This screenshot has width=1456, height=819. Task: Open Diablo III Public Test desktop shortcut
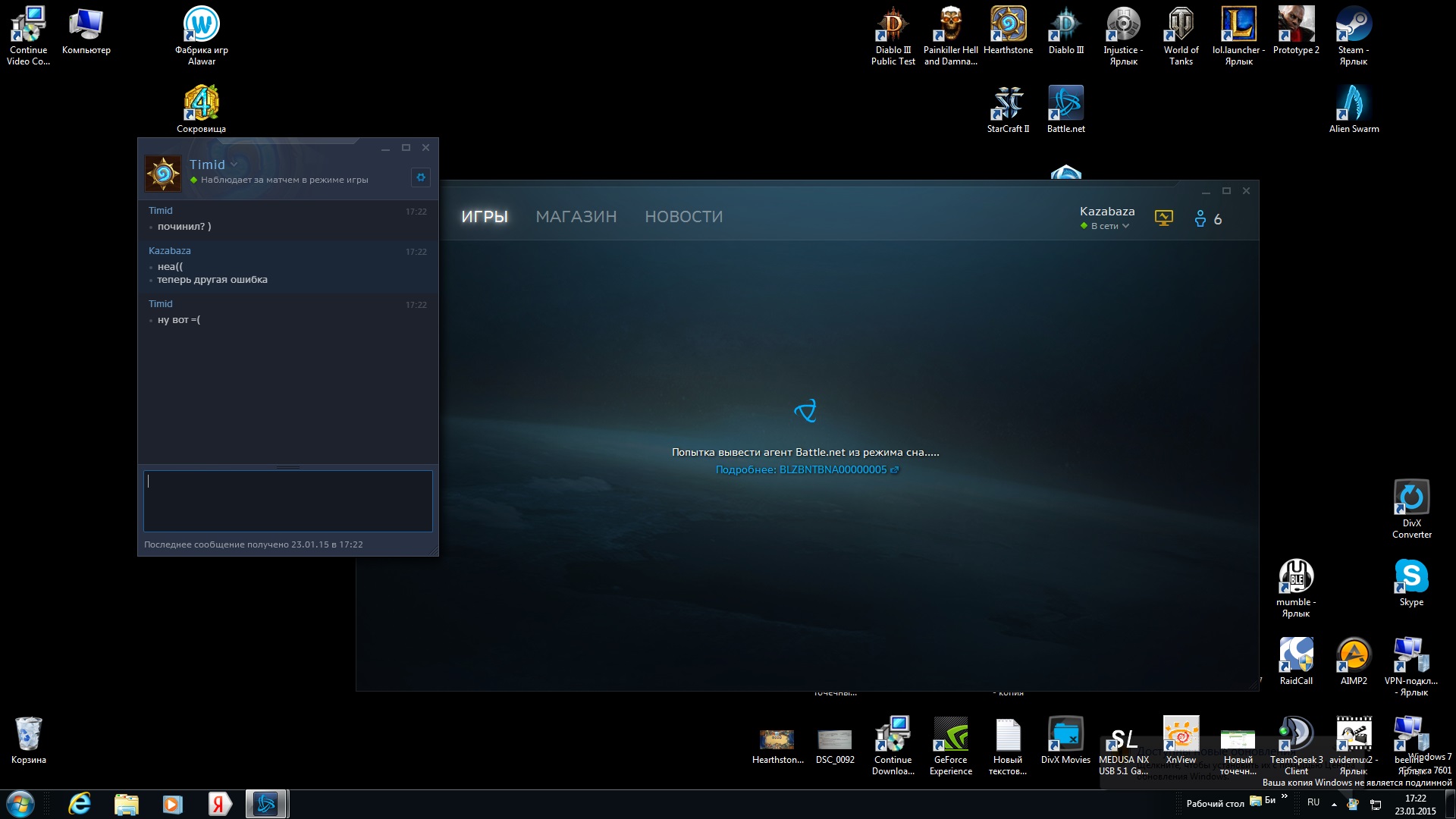[893, 36]
